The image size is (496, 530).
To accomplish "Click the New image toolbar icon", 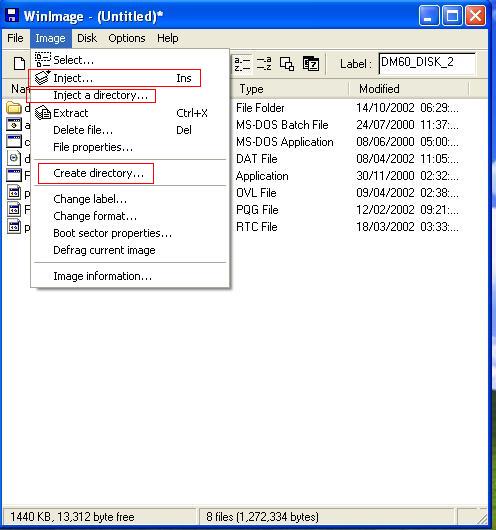I will pyautogui.click(x=19, y=63).
